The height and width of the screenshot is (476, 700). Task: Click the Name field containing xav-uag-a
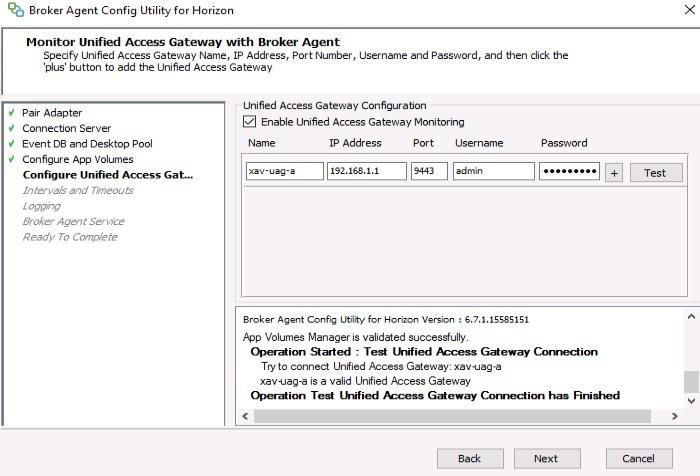pos(284,171)
